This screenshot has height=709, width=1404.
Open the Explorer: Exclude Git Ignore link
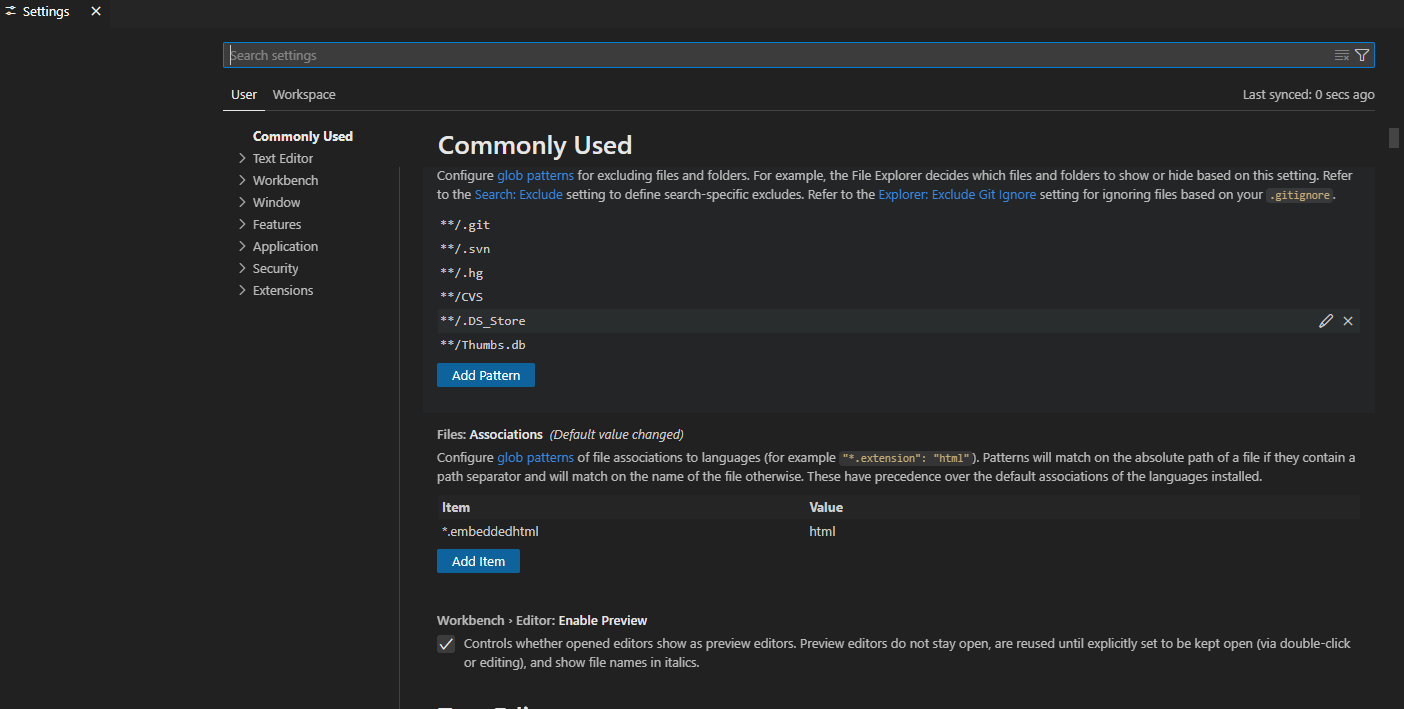957,195
